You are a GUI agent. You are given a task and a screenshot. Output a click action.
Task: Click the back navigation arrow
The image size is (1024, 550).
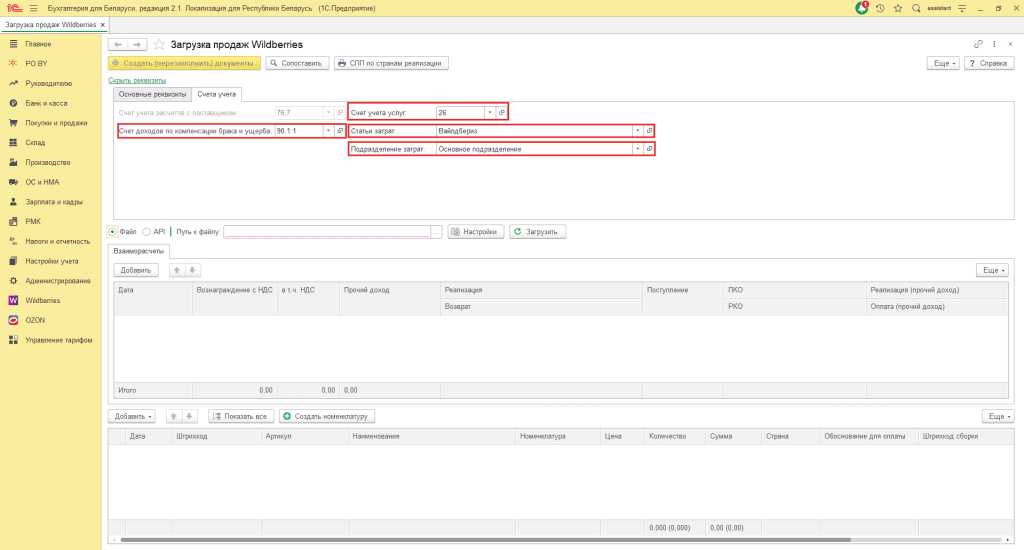[x=117, y=45]
